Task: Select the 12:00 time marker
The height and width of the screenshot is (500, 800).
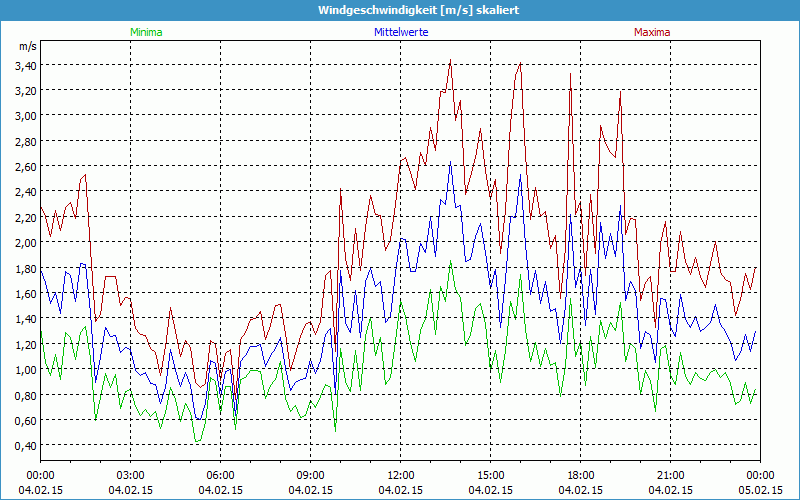Action: pos(400,475)
